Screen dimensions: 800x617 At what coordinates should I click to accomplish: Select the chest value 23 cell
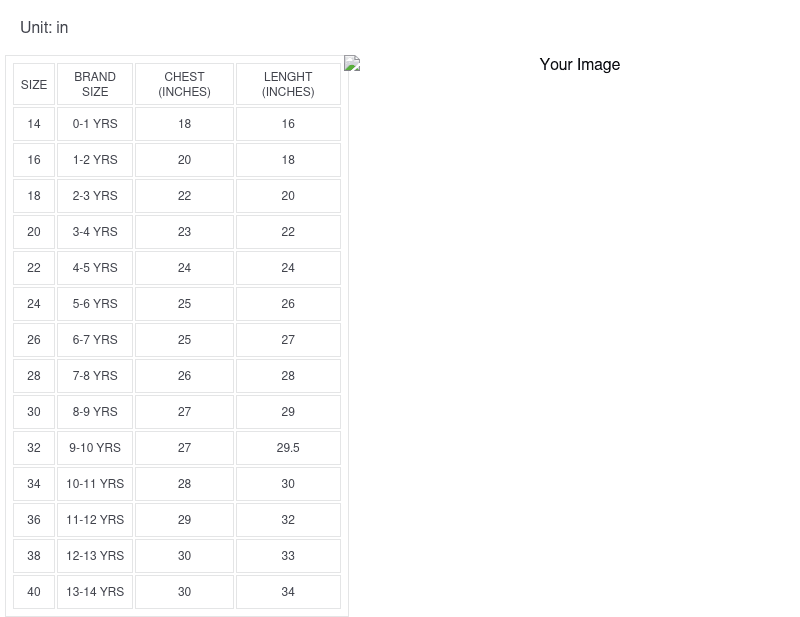pos(184,232)
